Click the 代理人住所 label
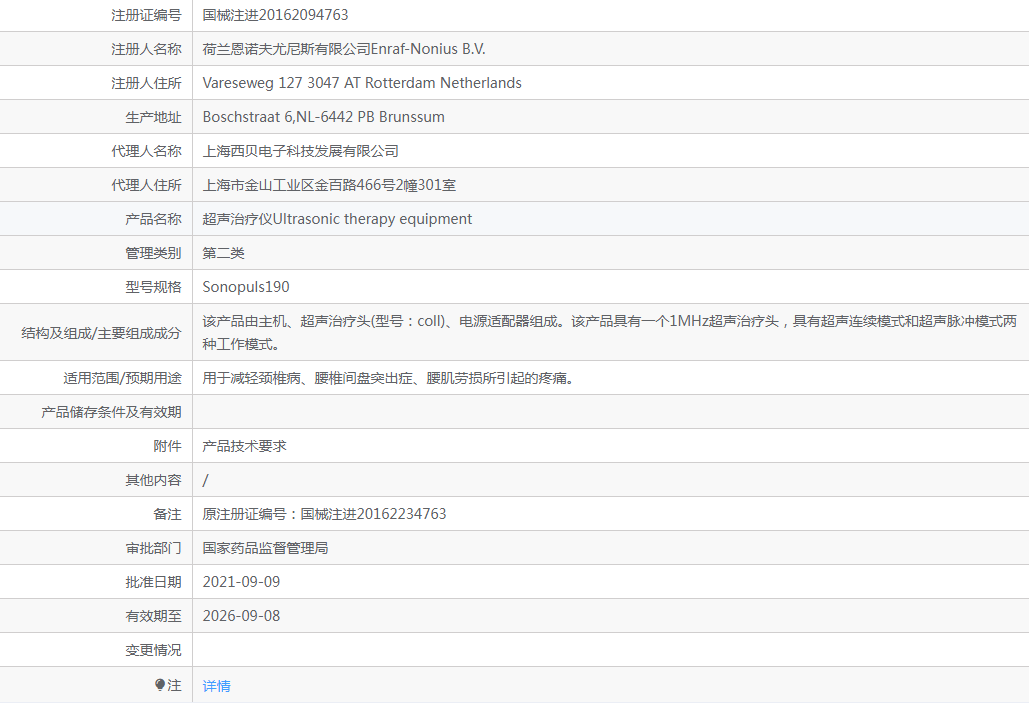The width and height of the screenshot is (1029, 703). pyautogui.click(x=146, y=186)
